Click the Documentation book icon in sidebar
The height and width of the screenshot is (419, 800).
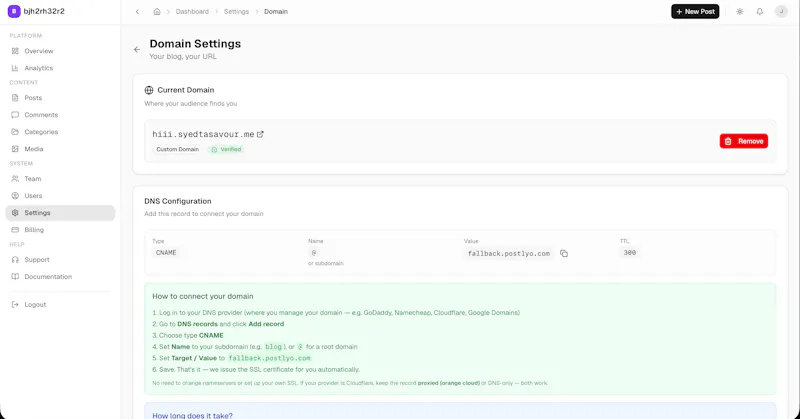click(x=15, y=277)
